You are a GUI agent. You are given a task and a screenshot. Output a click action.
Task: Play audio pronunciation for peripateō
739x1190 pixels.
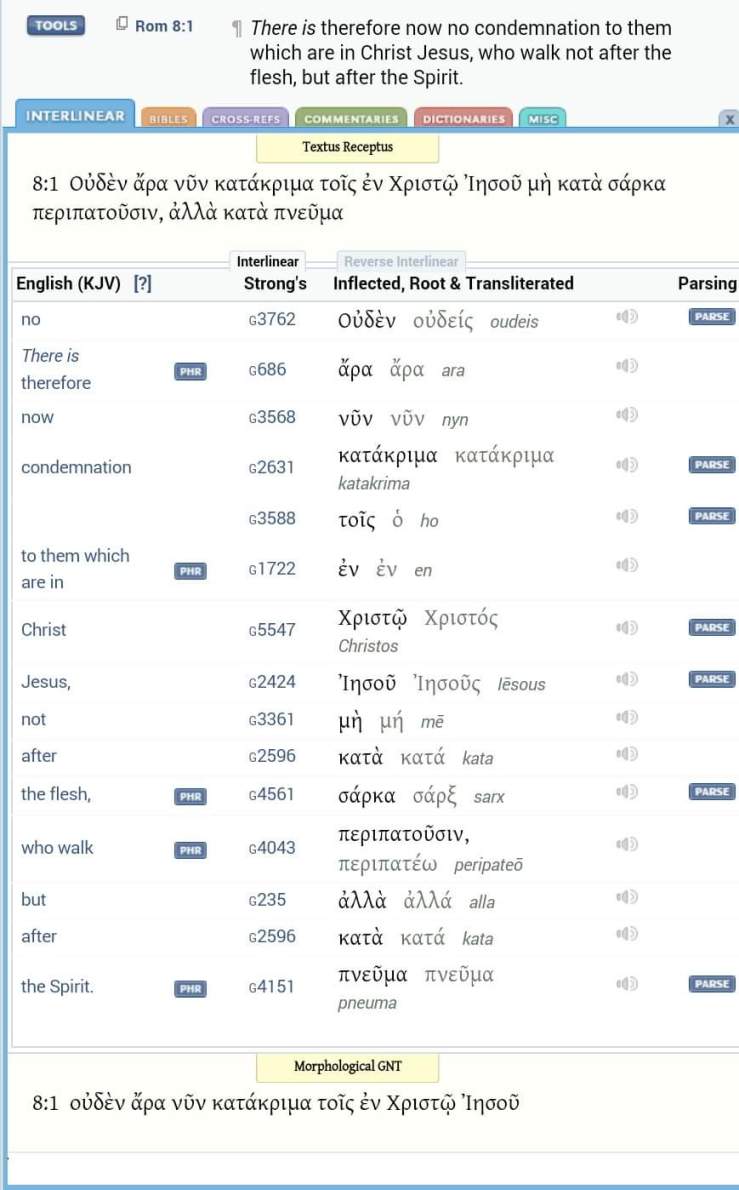click(x=627, y=845)
